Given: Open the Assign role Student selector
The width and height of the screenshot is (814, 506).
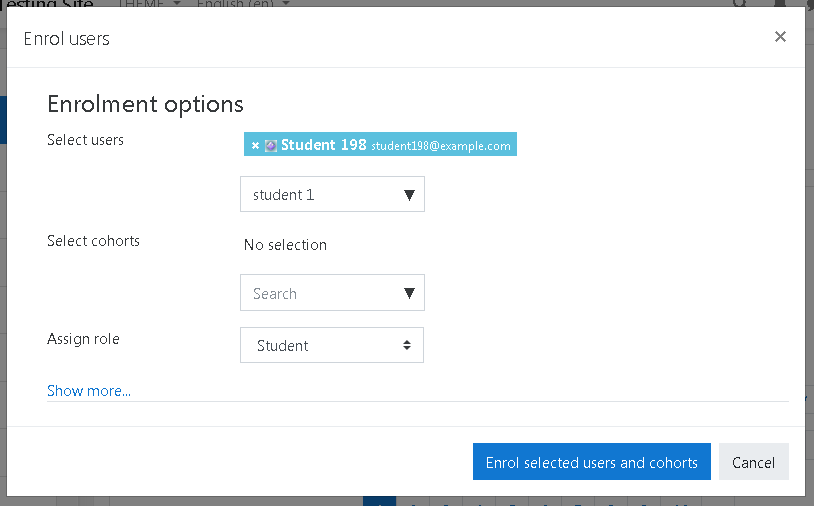Looking at the screenshot, I should 332,345.
